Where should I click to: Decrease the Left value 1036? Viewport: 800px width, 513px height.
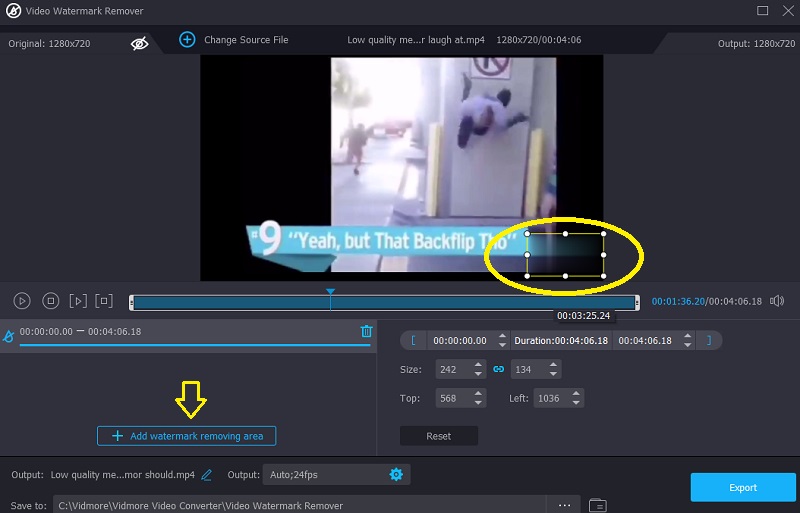576,403
